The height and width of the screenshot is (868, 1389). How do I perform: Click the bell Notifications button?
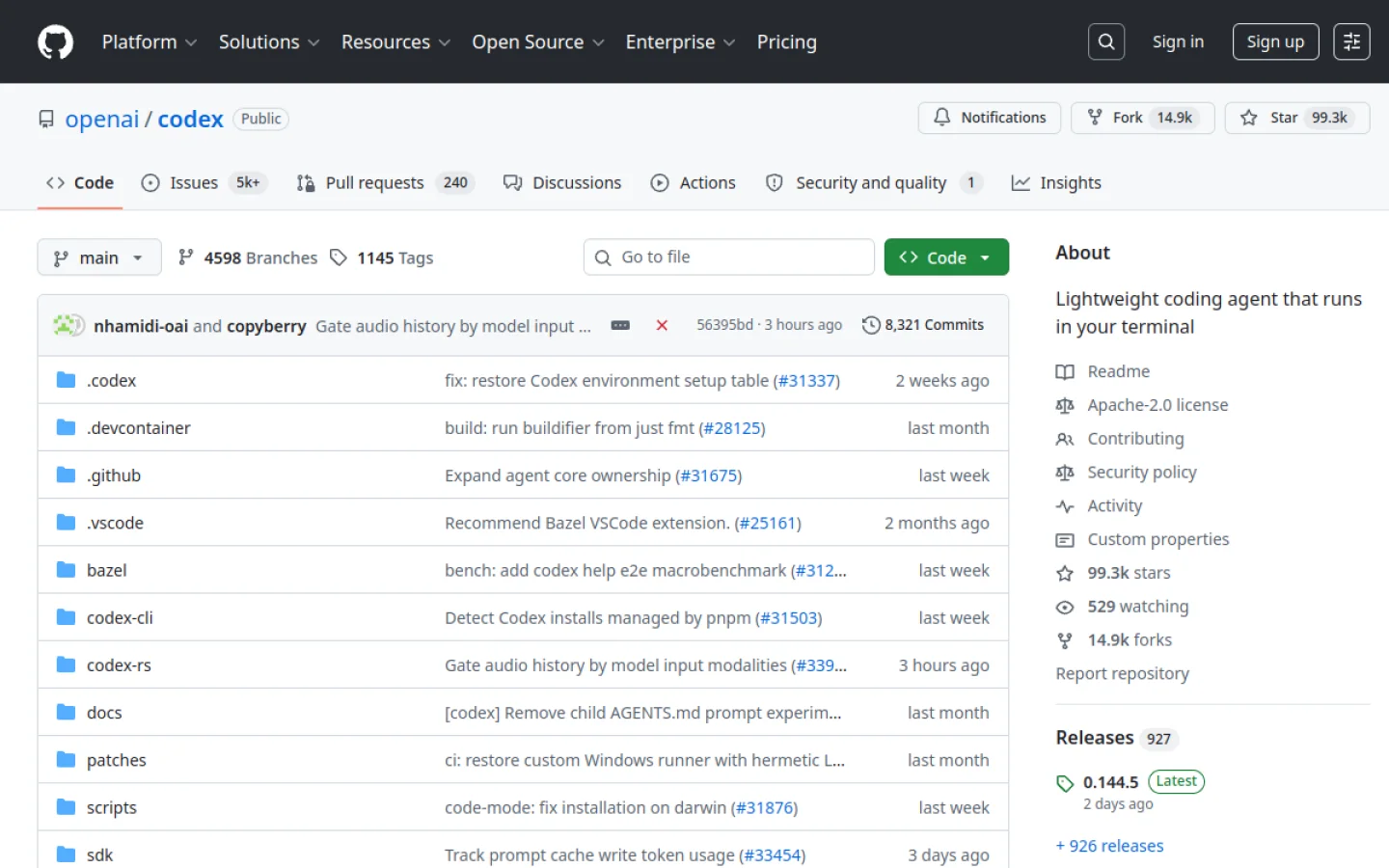990,118
